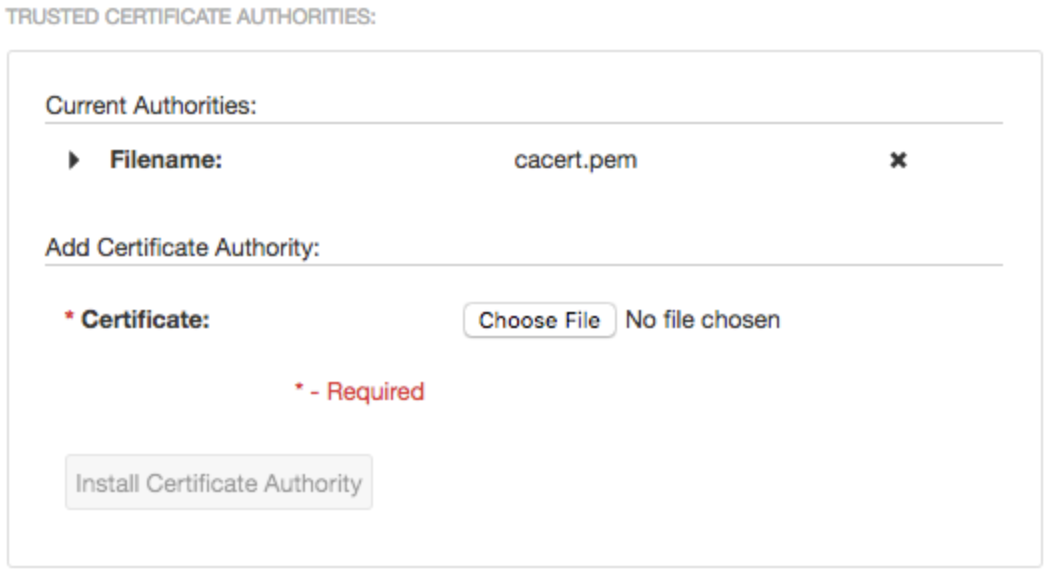
Task: Delete cacert.pem using the X icon
Action: tap(898, 160)
